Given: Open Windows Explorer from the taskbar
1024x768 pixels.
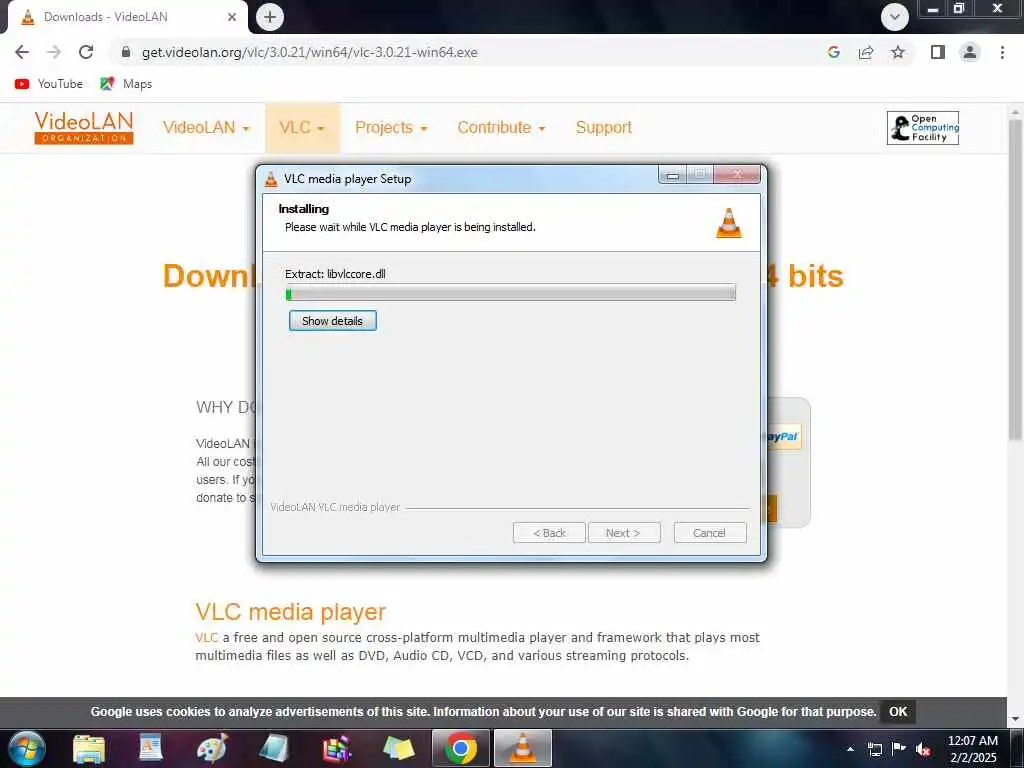Looking at the screenshot, I should (89, 749).
